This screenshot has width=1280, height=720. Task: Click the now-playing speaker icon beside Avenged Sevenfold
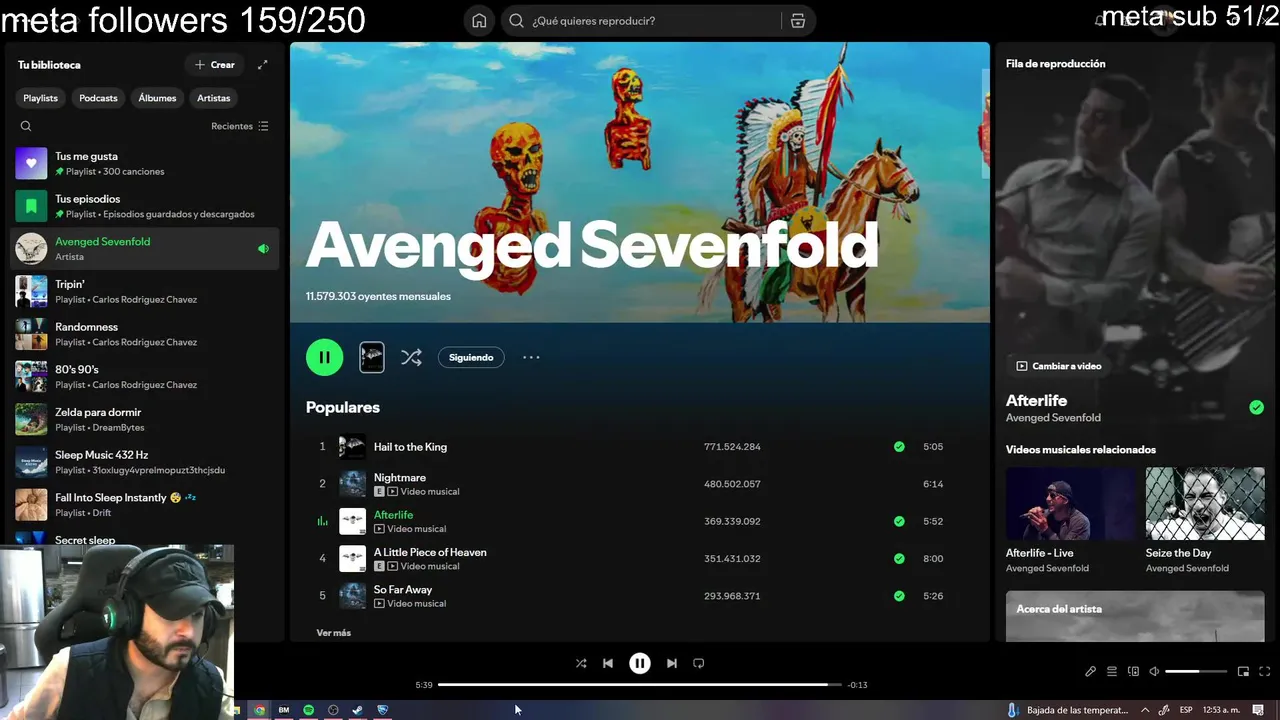[x=263, y=249]
